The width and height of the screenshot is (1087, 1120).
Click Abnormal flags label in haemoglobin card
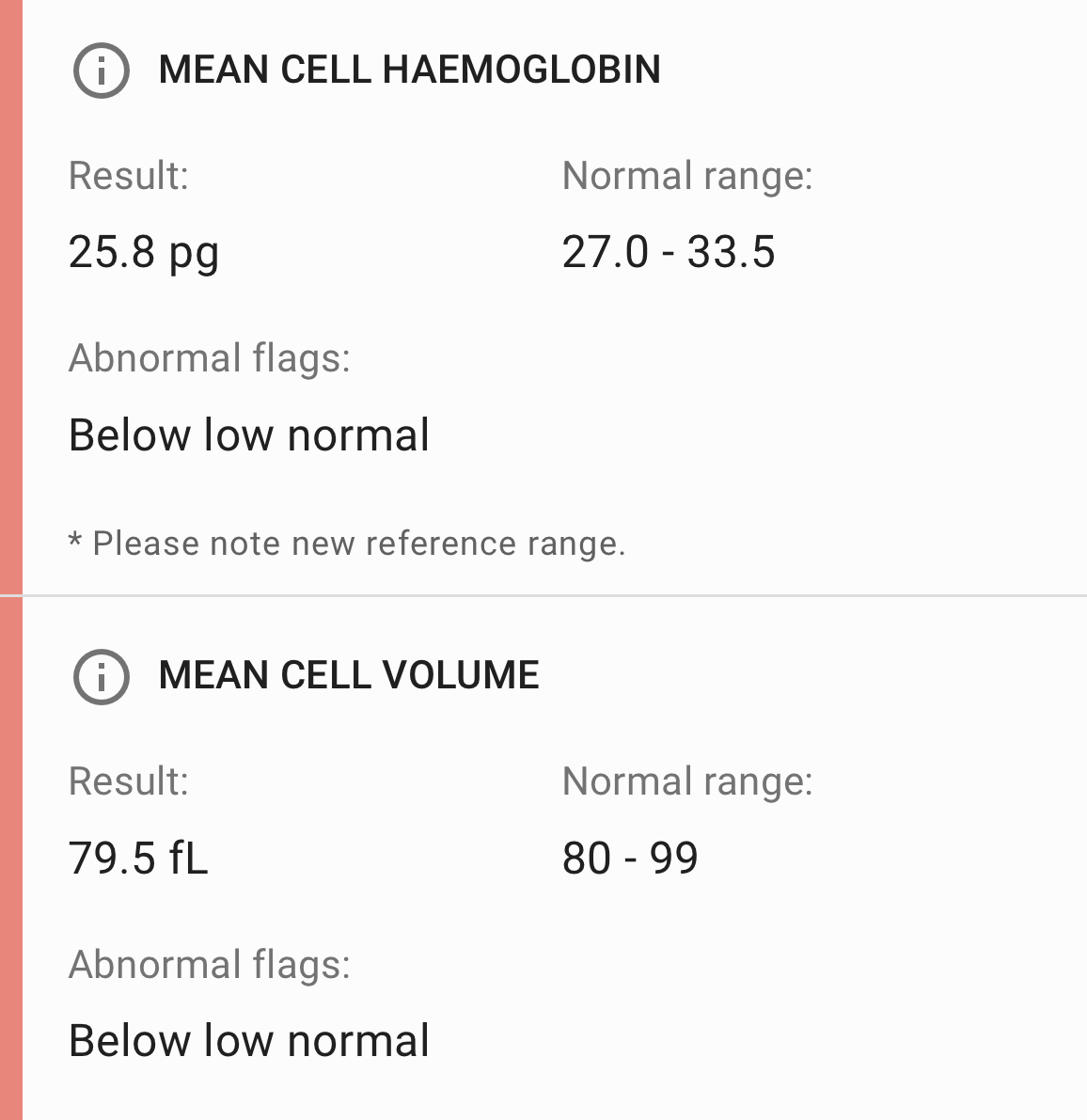coord(210,359)
